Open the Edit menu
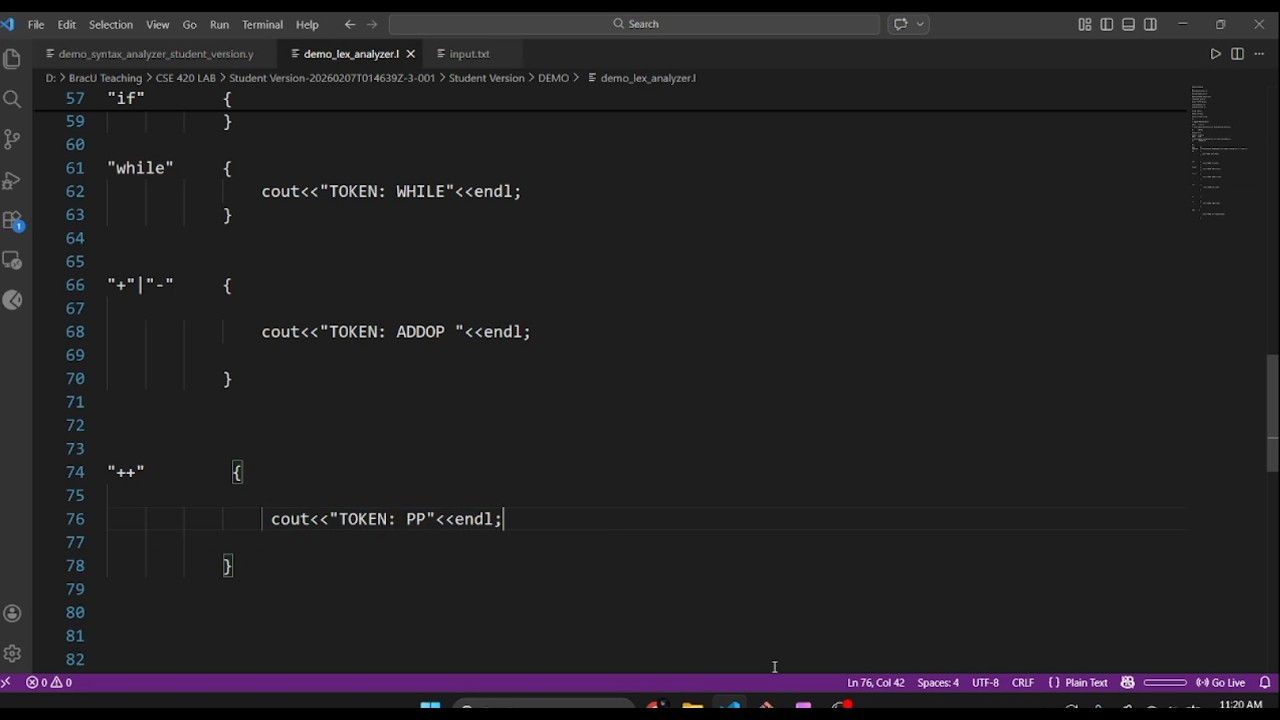This screenshot has width=1280, height=720. [67, 24]
